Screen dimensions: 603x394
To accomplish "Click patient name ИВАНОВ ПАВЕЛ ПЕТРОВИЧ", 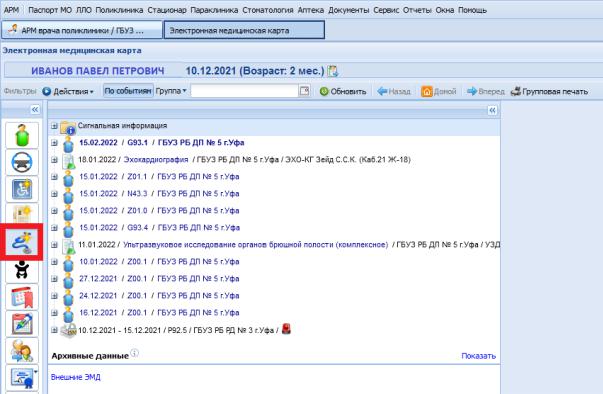I will (98, 71).
